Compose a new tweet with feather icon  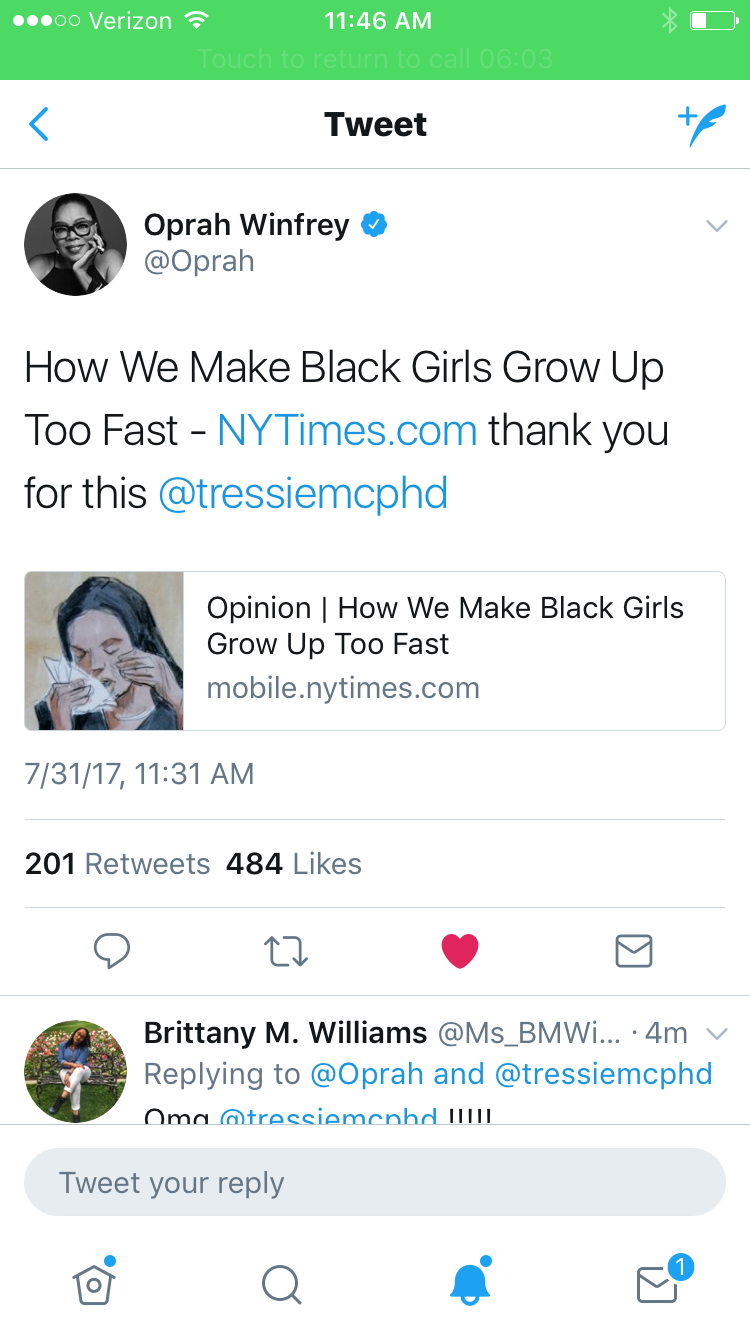point(701,125)
